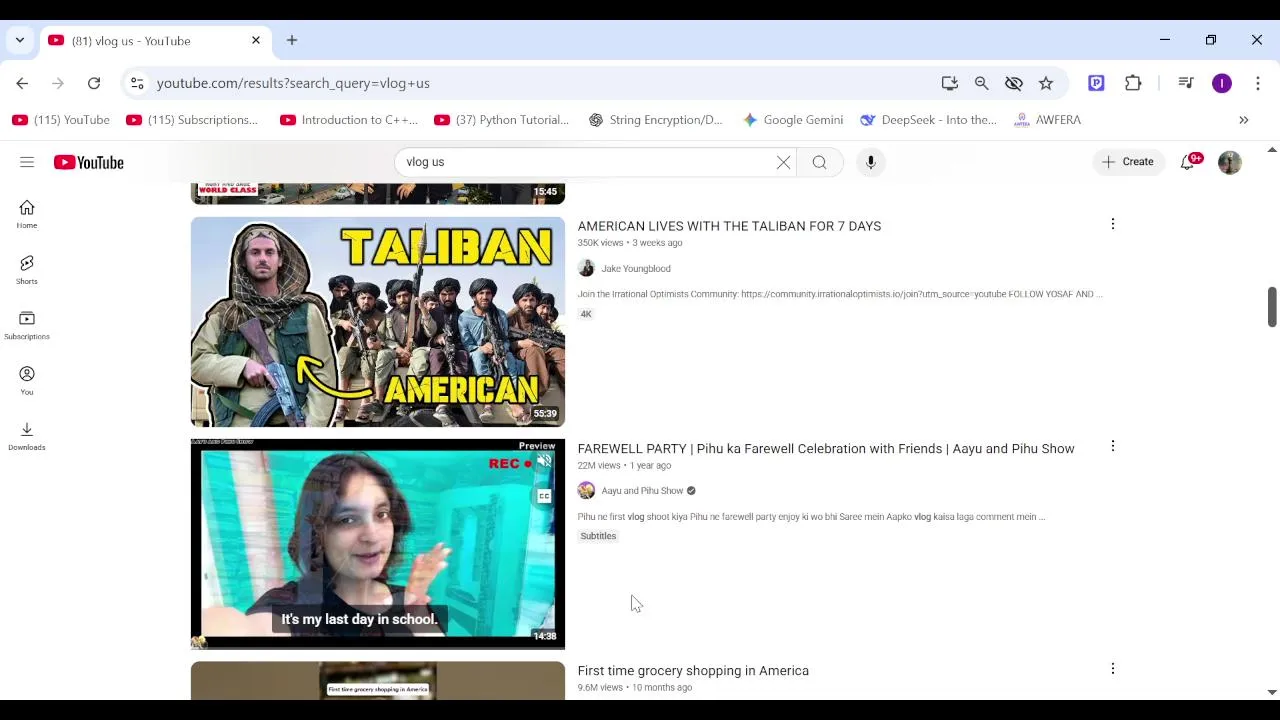The image size is (1280, 720).
Task: Open the notifications bell
Action: 1188,162
